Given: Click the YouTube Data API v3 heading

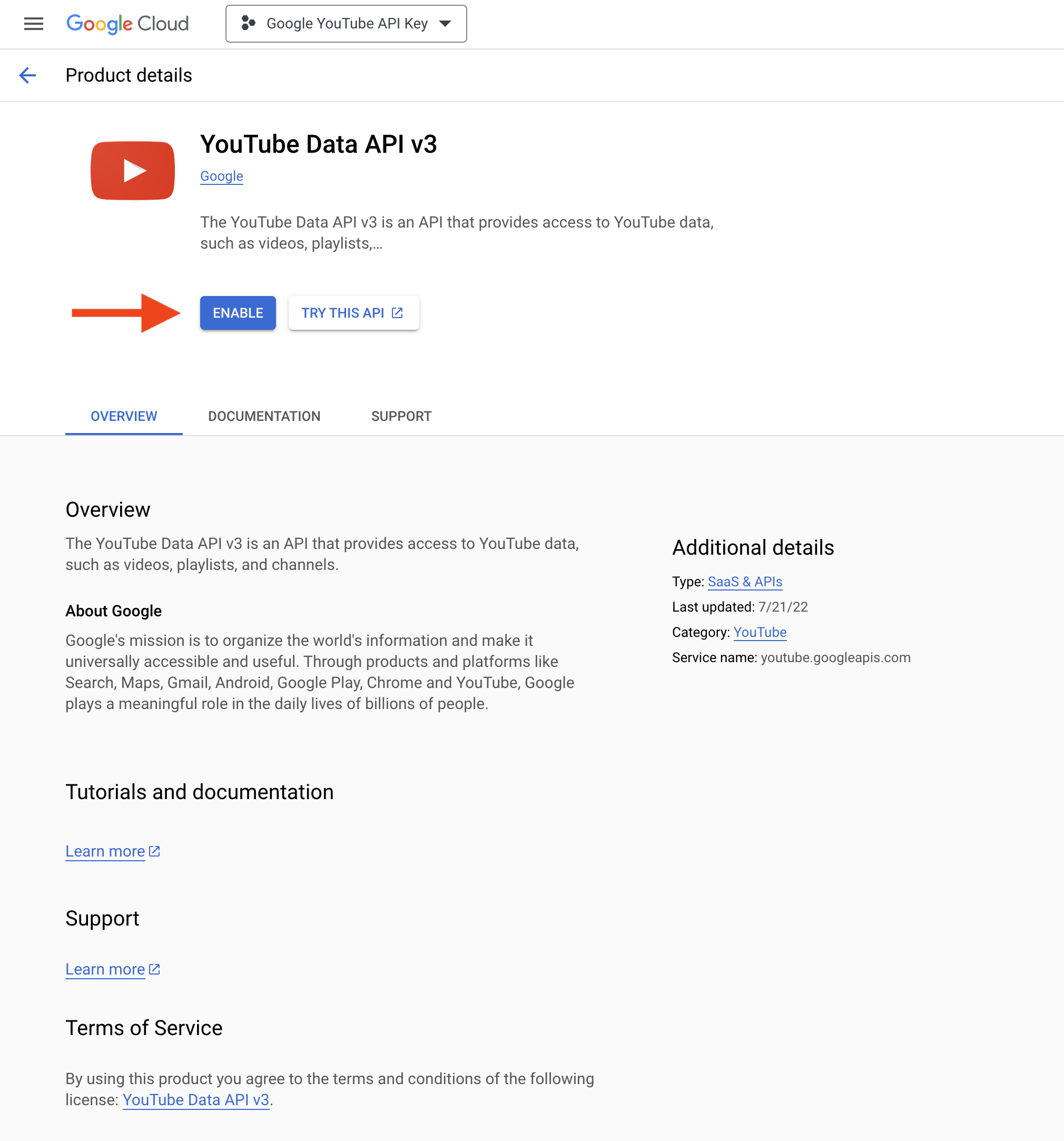Looking at the screenshot, I should tap(319, 144).
